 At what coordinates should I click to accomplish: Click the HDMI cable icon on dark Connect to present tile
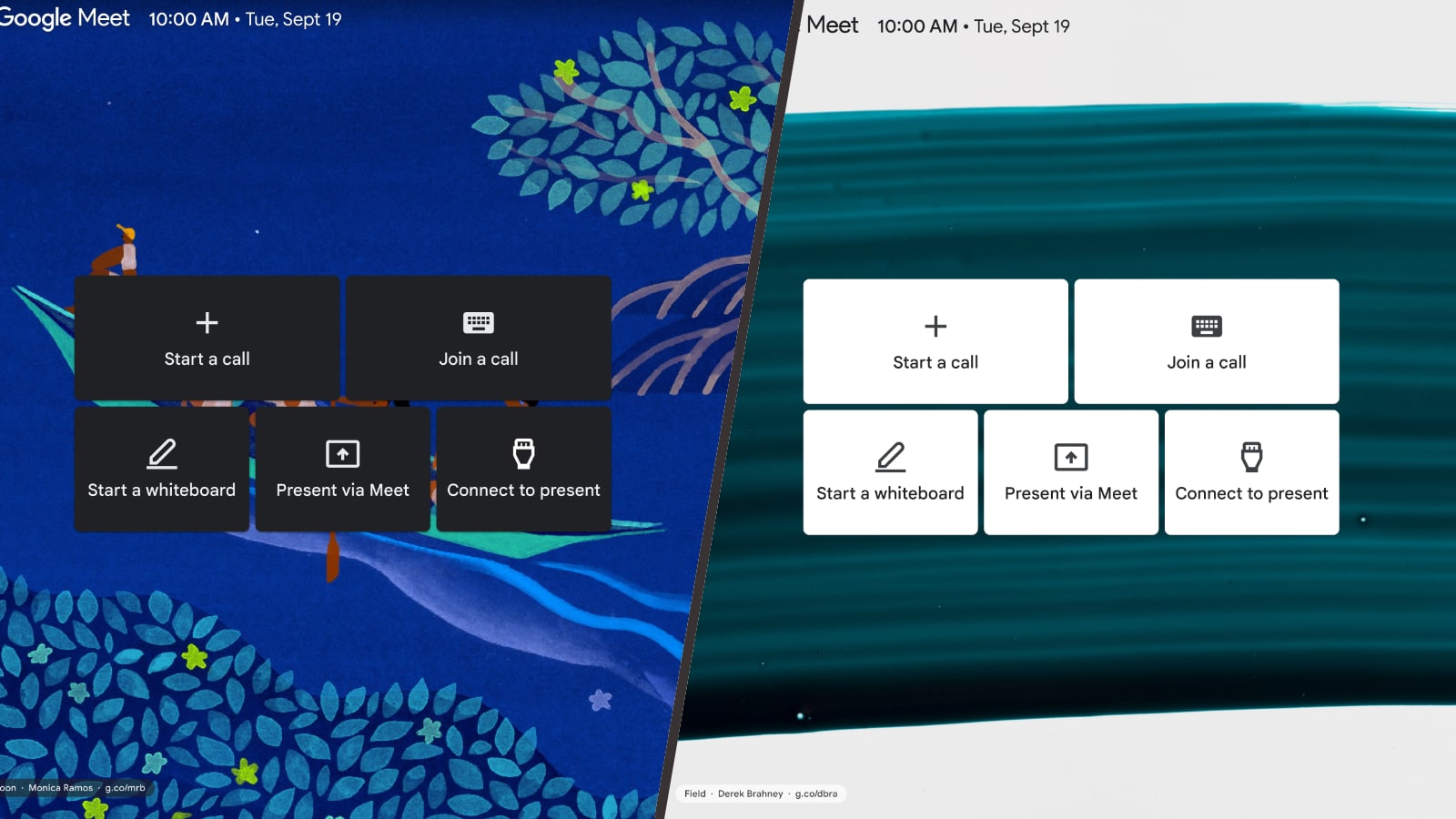tap(523, 452)
